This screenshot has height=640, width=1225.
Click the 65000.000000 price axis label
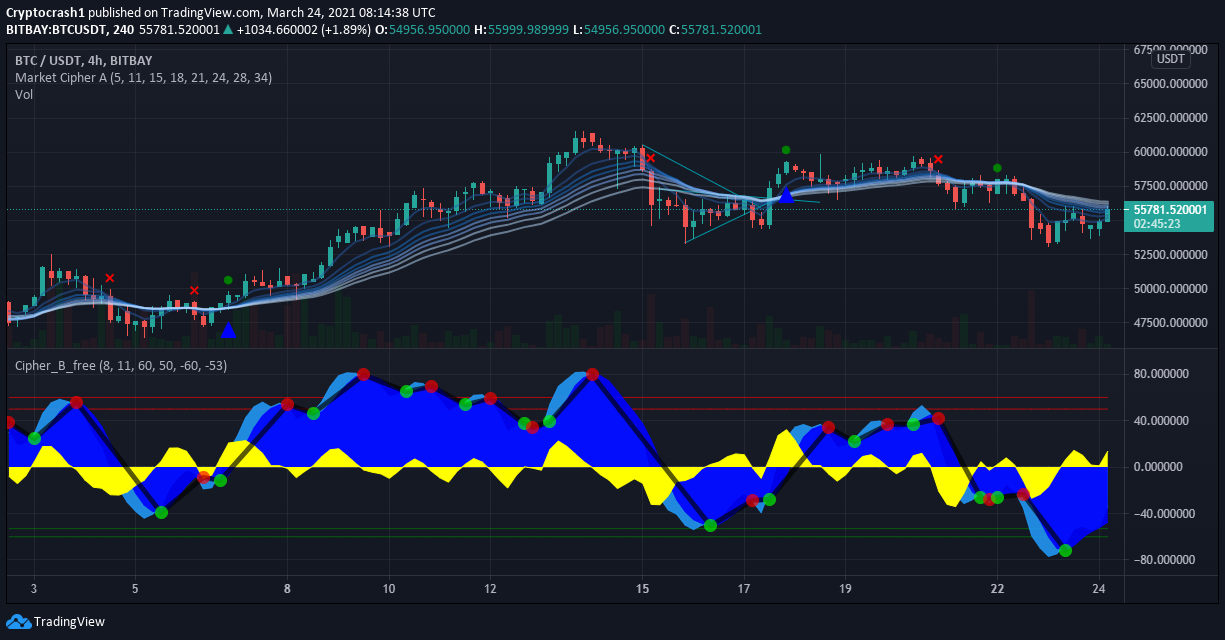coord(1171,84)
